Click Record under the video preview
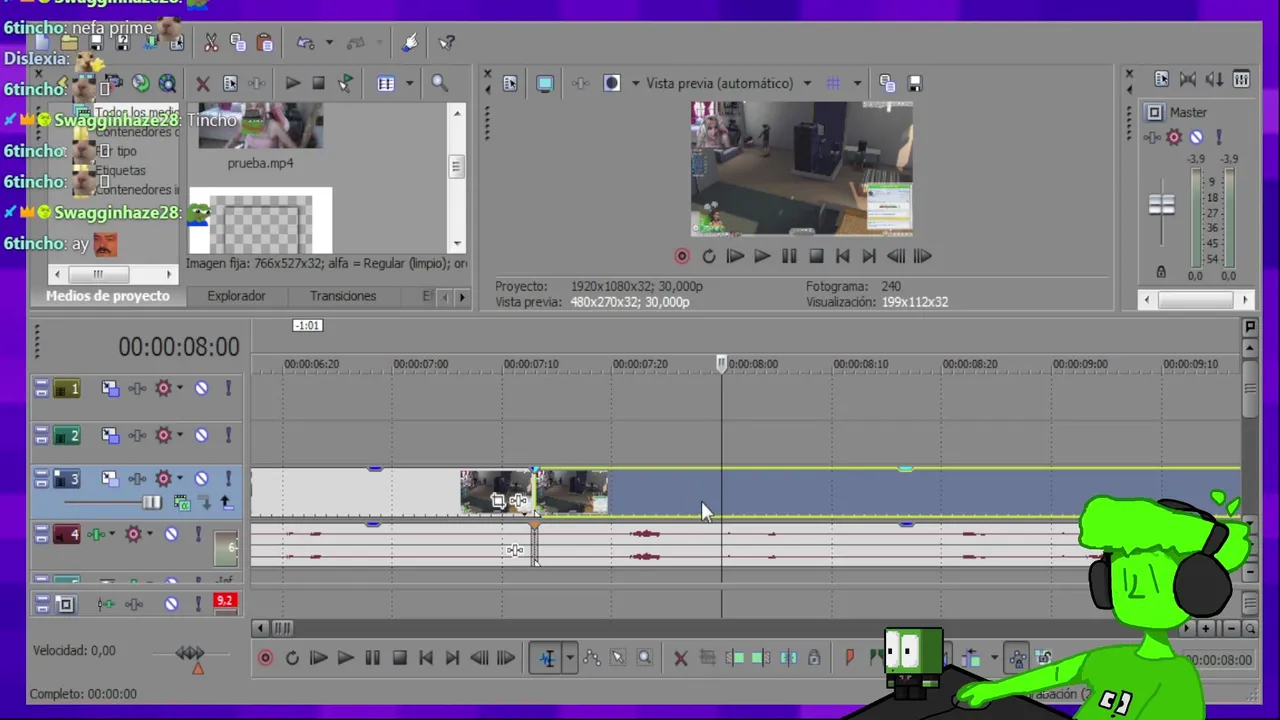Image resolution: width=1280 pixels, height=720 pixels. (x=682, y=256)
